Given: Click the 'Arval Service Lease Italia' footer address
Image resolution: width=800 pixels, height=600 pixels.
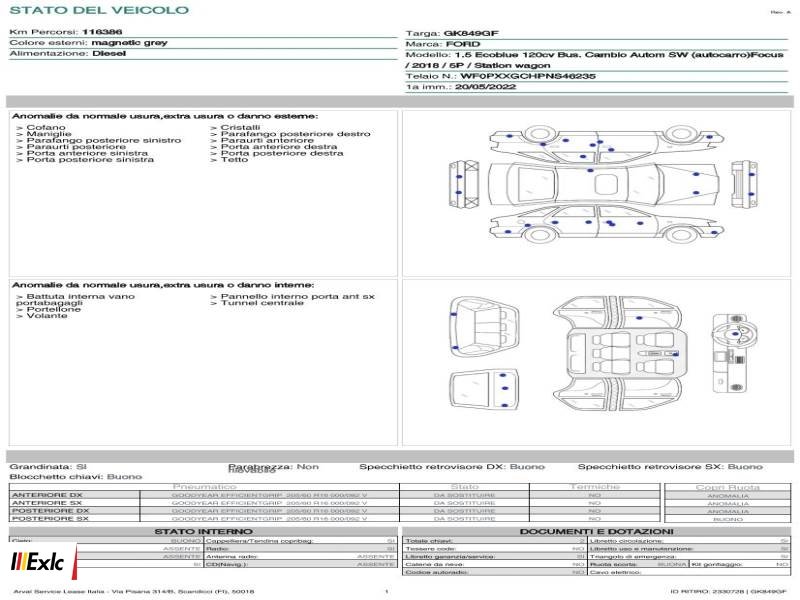Looking at the screenshot, I should coord(134,591).
